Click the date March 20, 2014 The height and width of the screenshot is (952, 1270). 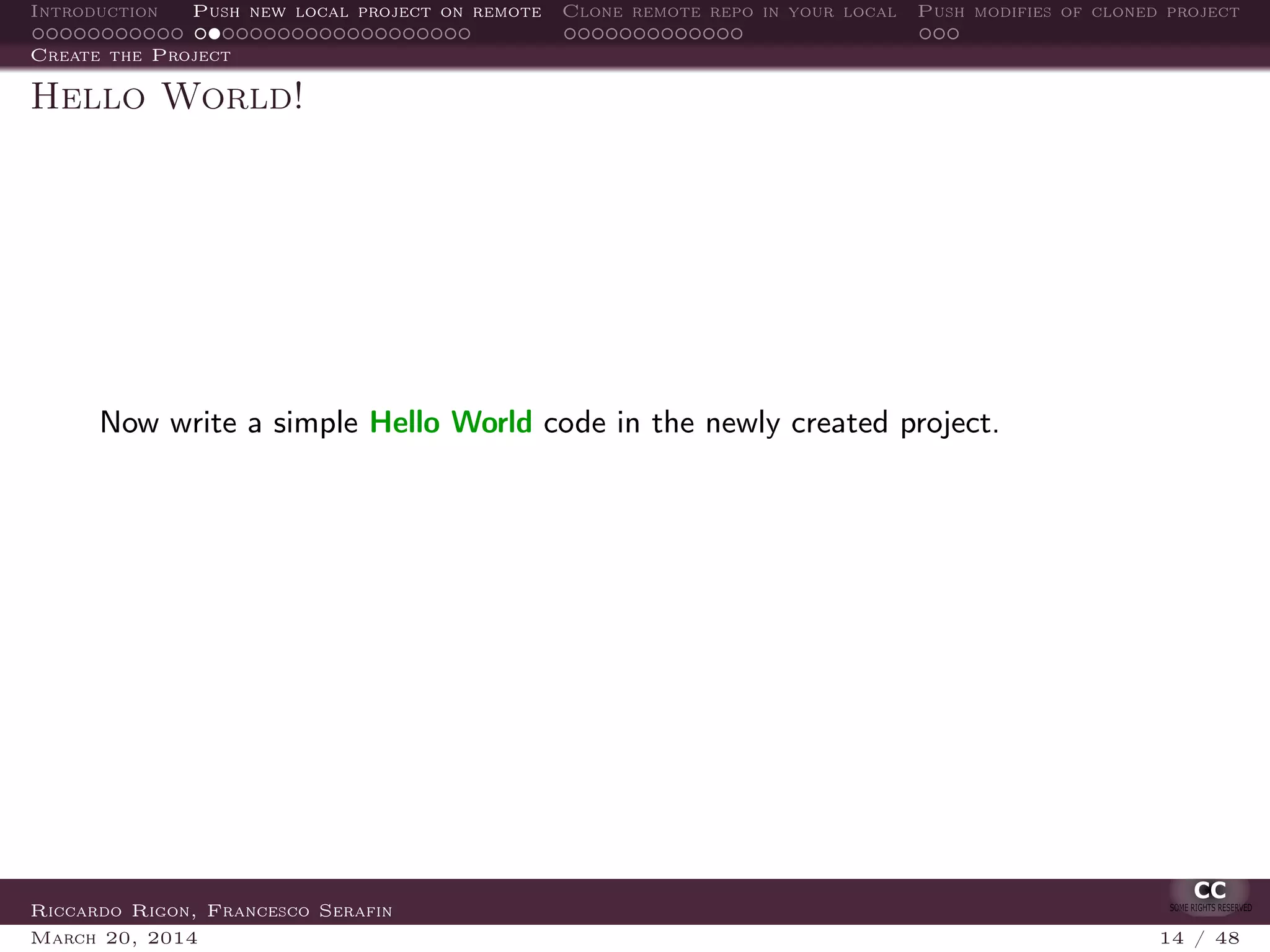point(114,938)
